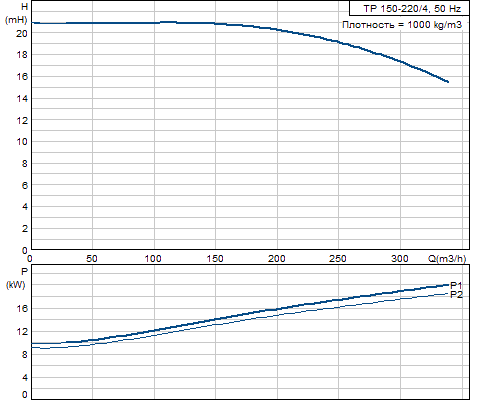This screenshot has height=400, width=500.
Task: Click the Q(m3/h) axis label
Action: (x=447, y=258)
